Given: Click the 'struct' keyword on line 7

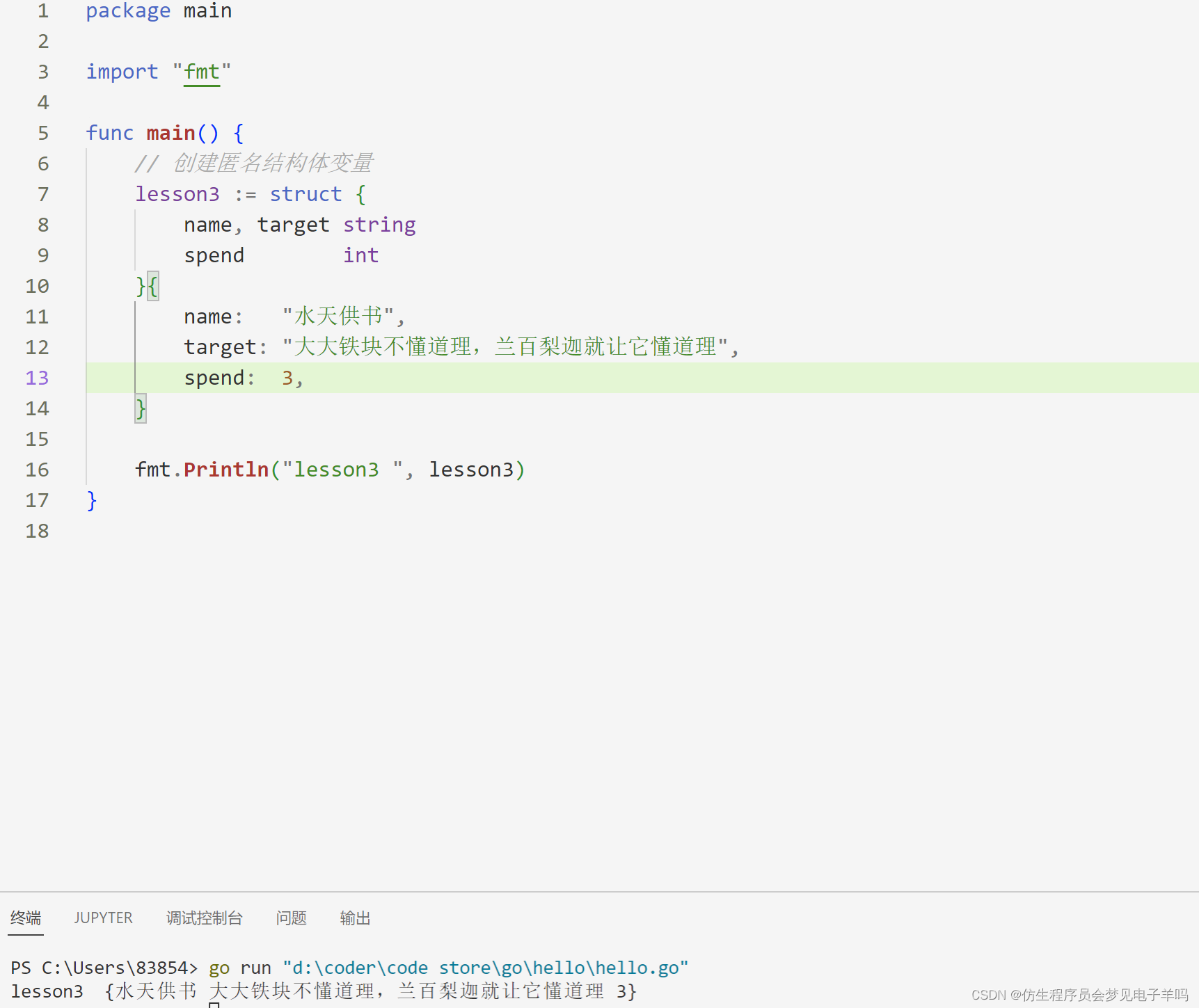Looking at the screenshot, I should pos(305,194).
